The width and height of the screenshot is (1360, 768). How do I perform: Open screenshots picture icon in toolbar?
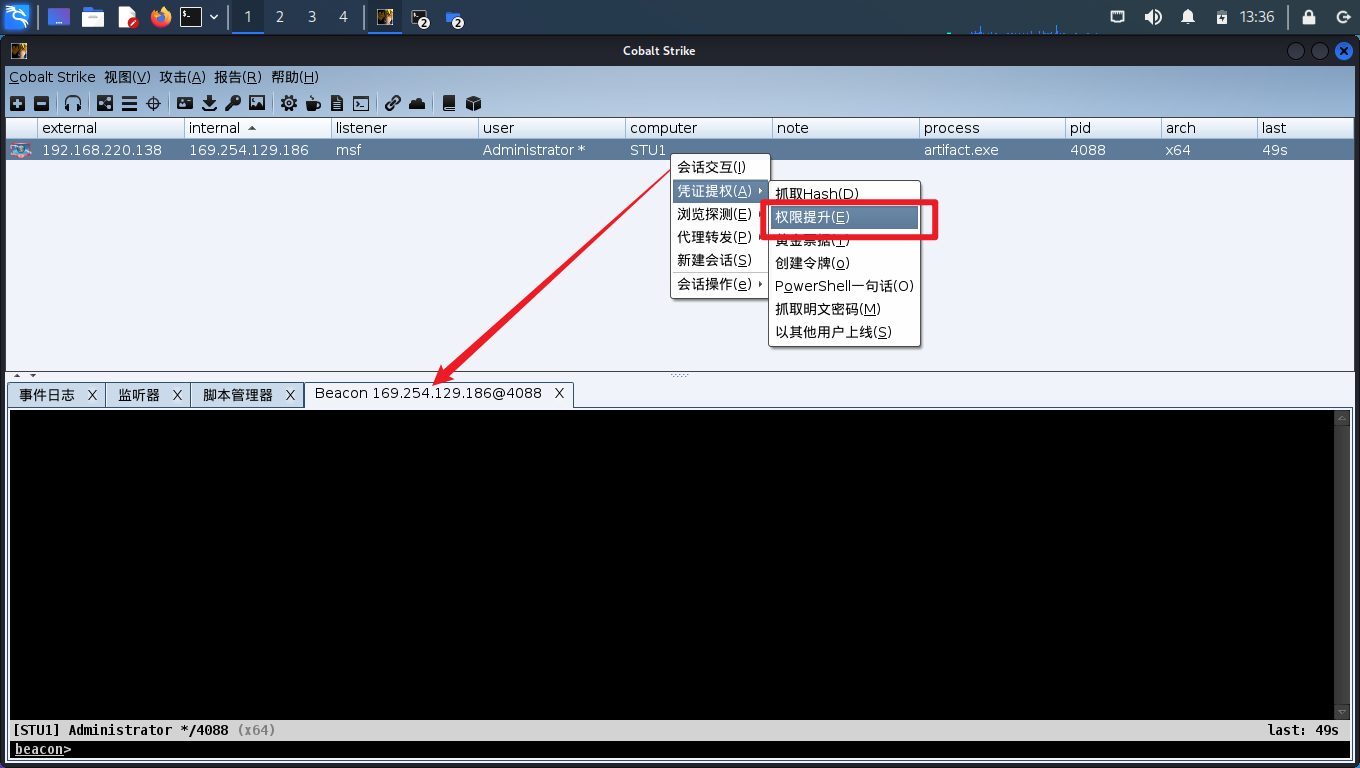[257, 103]
